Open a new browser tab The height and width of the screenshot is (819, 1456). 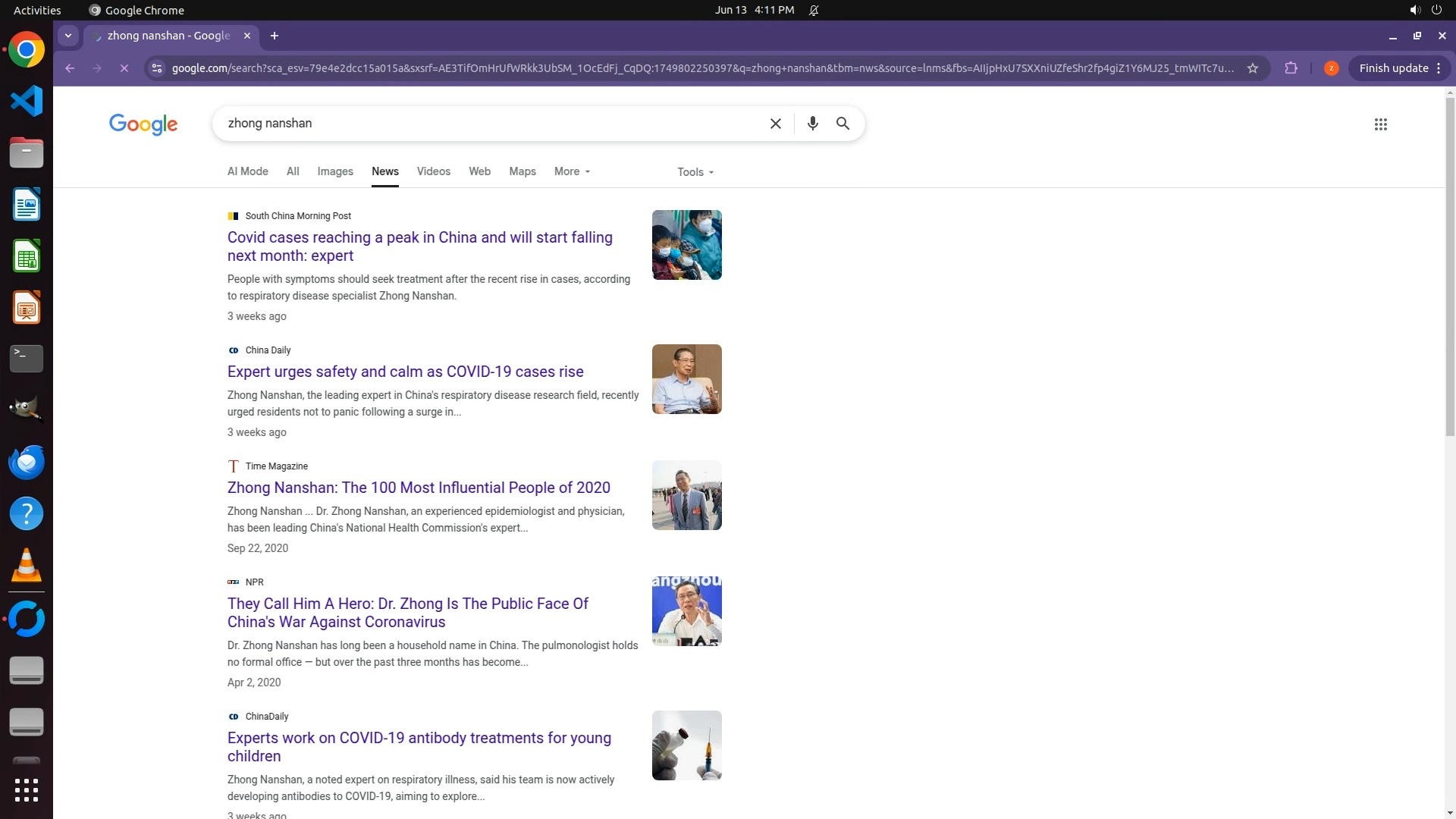tap(275, 36)
